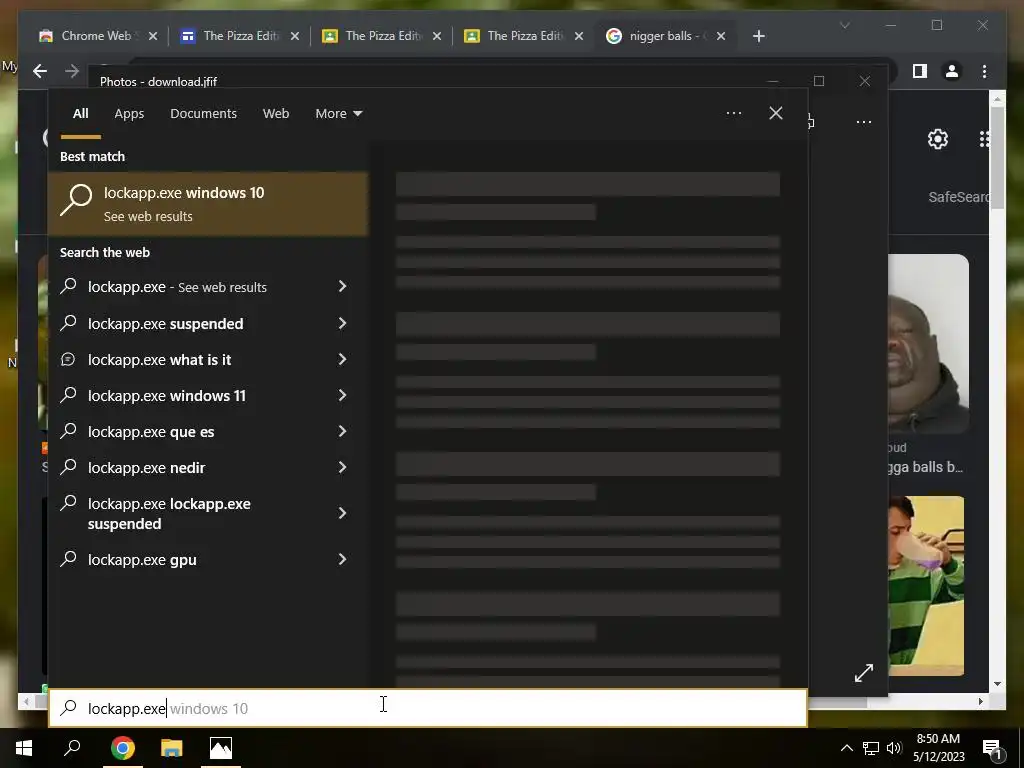Open SafeSearch settings link

(958, 197)
